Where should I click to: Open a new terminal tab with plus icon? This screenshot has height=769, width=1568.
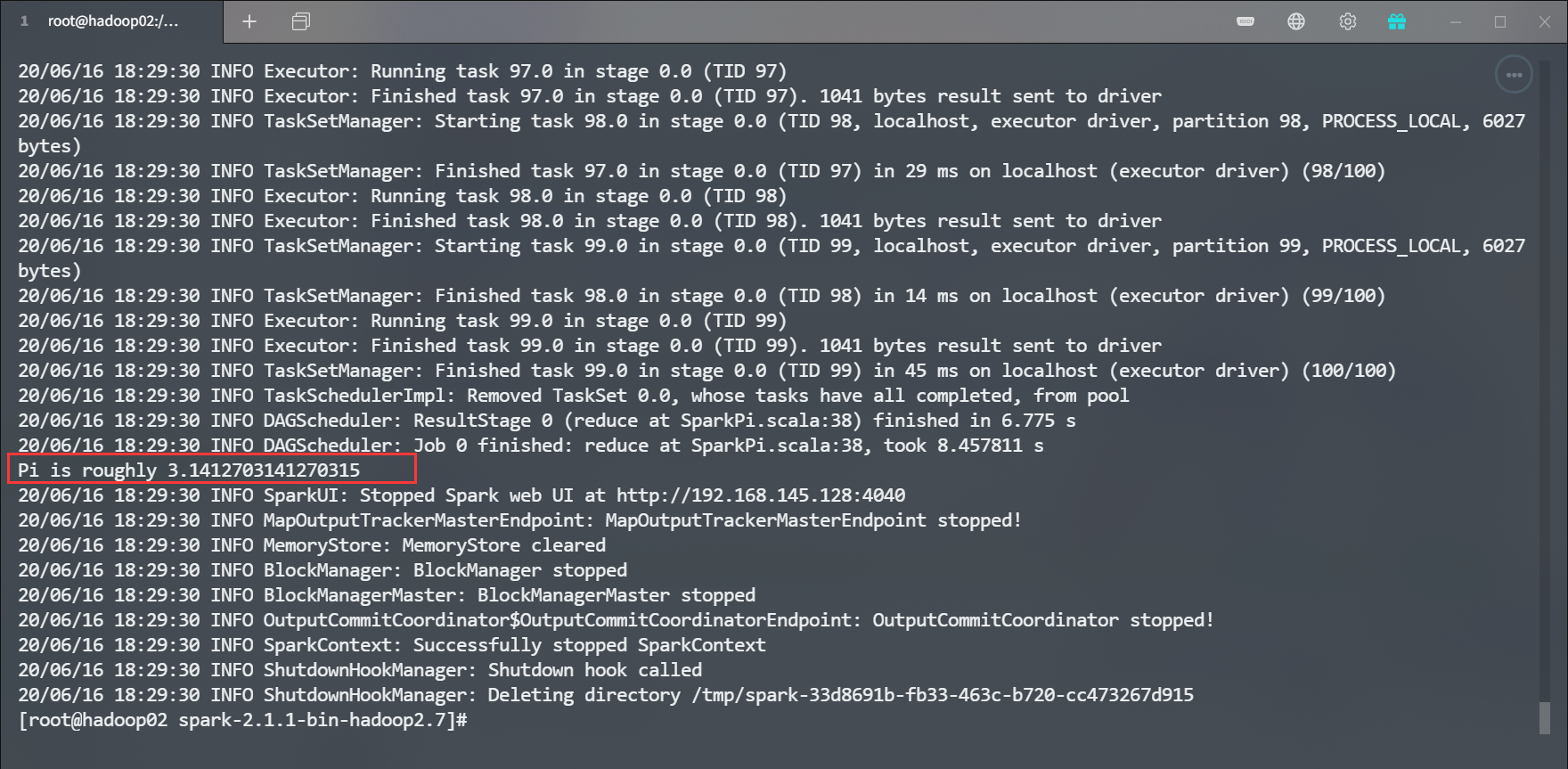pos(249,21)
